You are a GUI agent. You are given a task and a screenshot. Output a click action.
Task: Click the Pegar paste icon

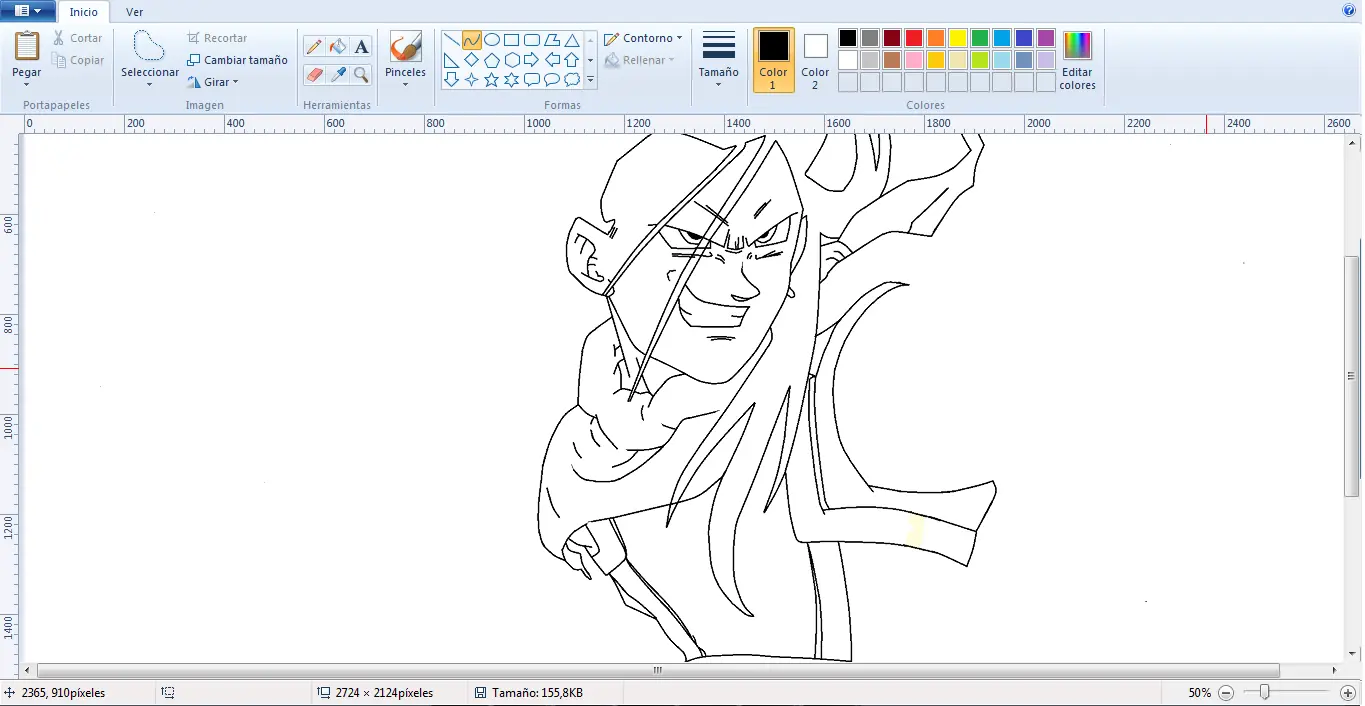coord(27,46)
